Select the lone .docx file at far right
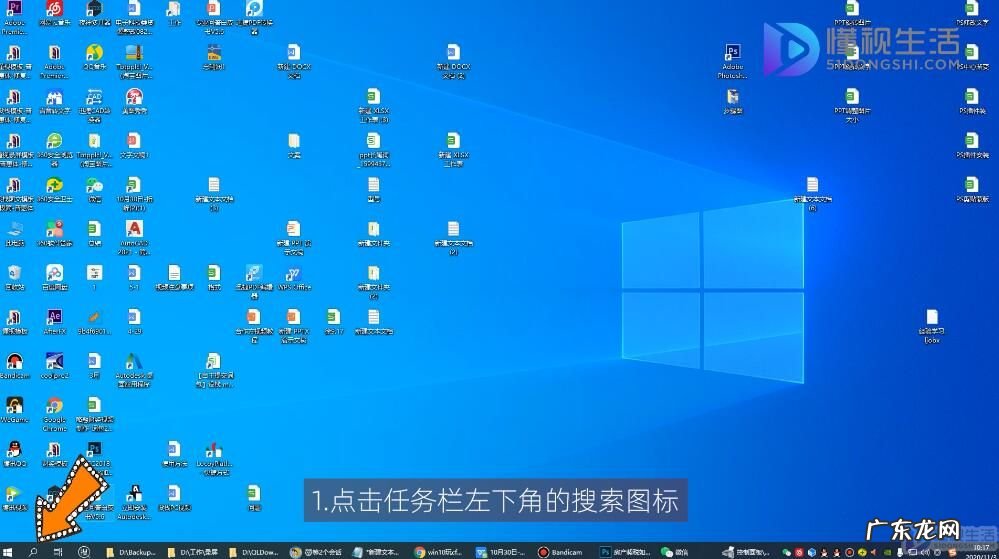This screenshot has height=559, width=999. [x=931, y=326]
